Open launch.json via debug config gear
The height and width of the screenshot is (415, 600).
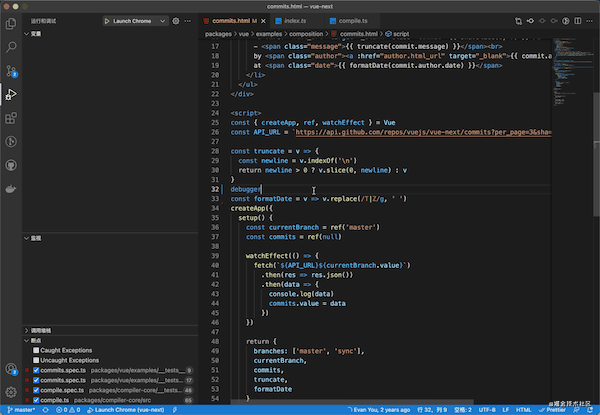click(x=176, y=21)
